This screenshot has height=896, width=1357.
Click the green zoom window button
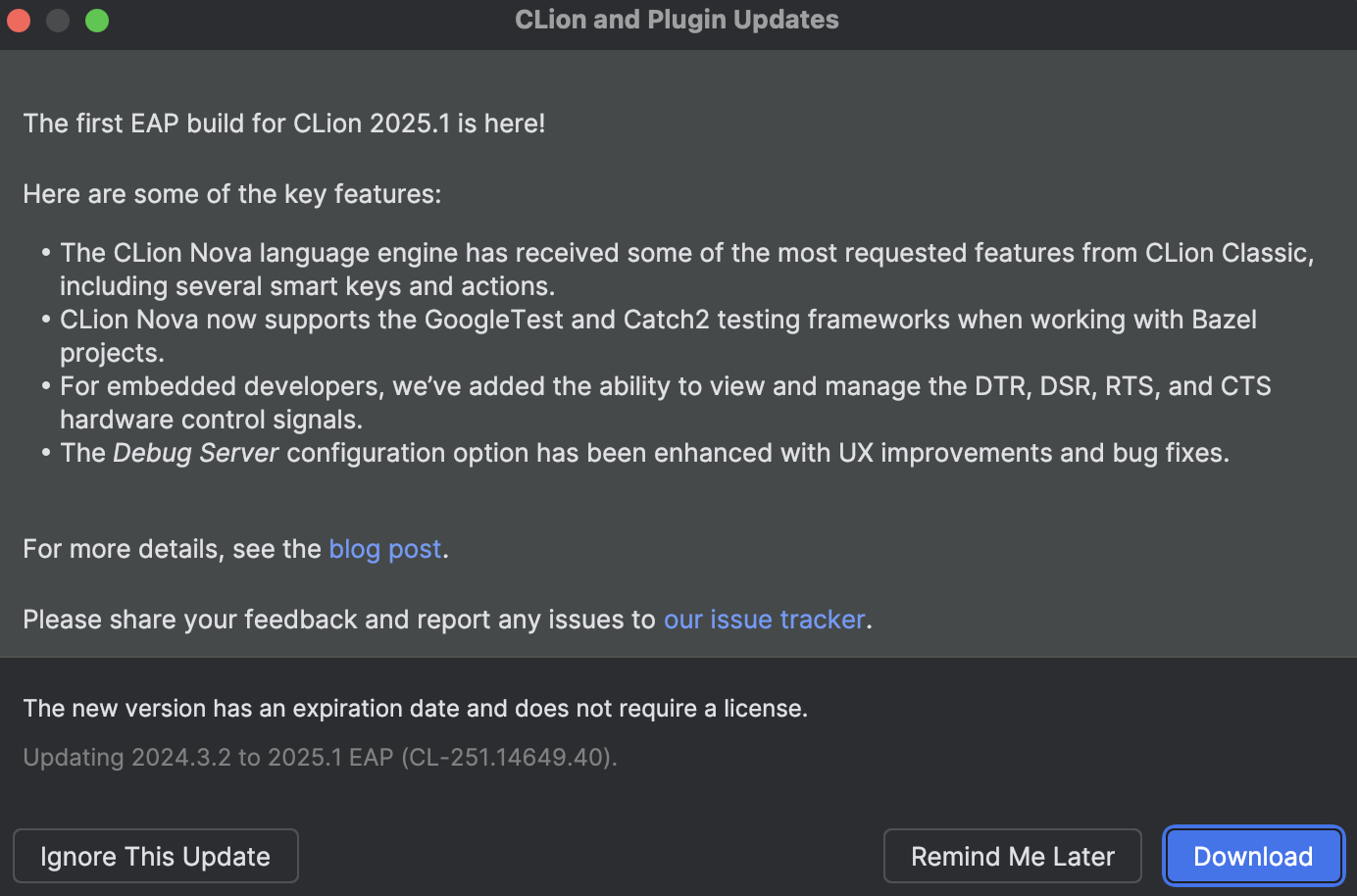(x=96, y=20)
